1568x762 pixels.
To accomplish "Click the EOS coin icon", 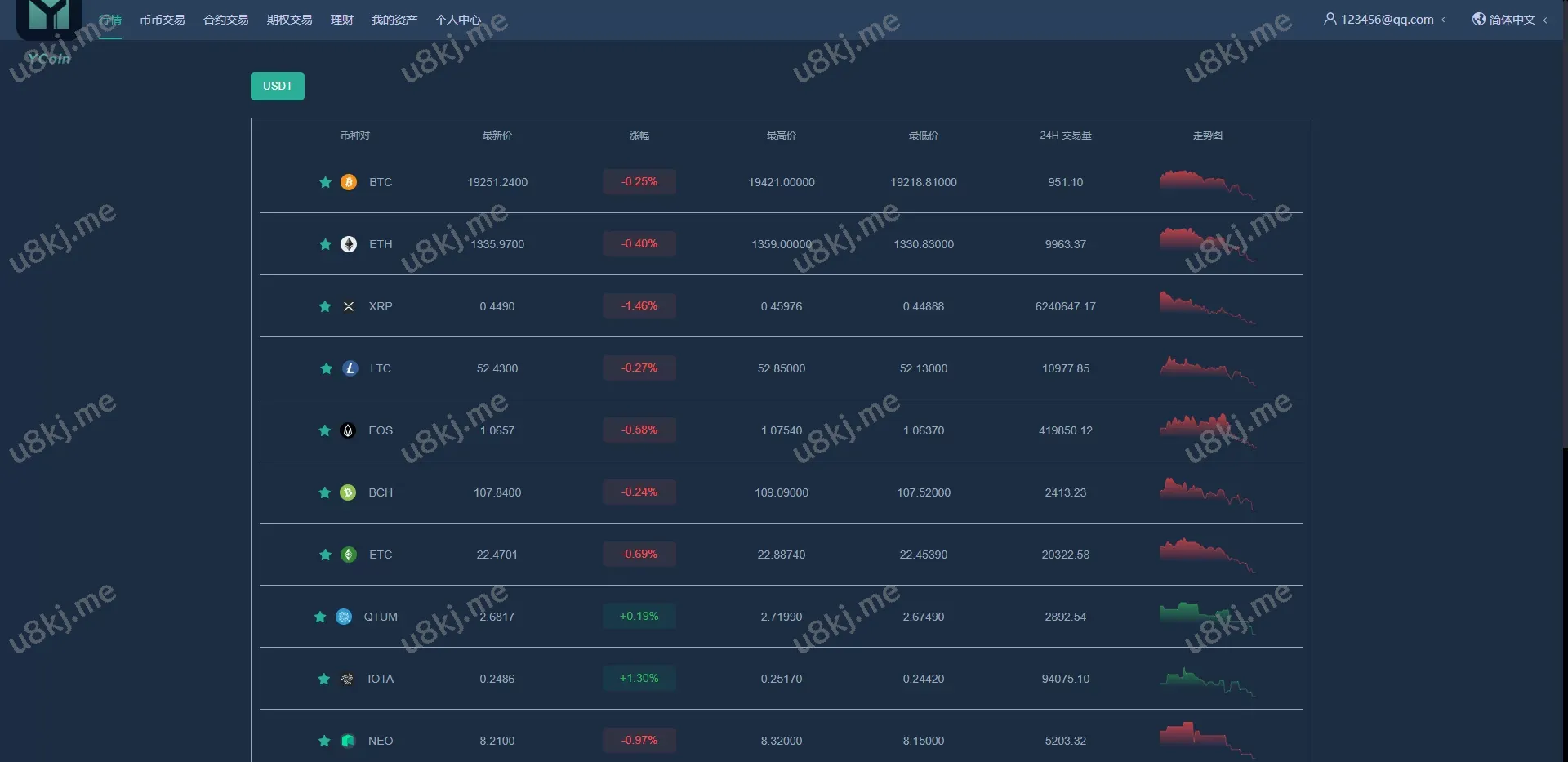I will coord(348,430).
